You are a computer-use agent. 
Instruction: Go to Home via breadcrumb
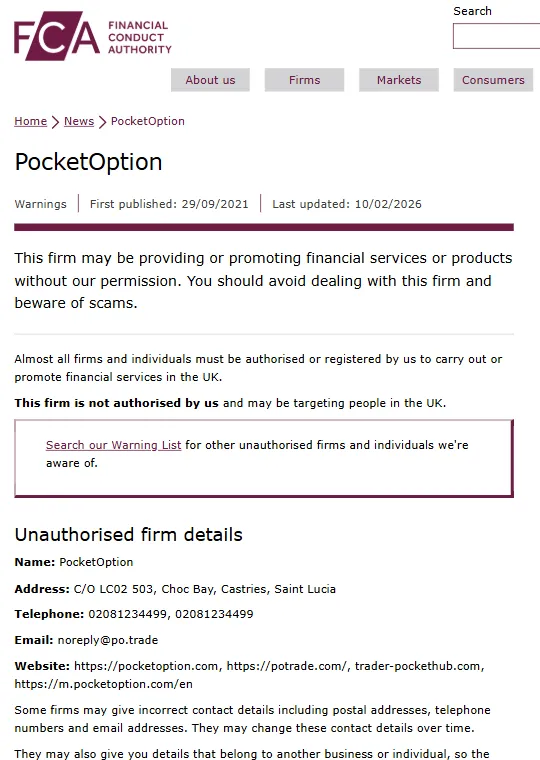click(31, 121)
